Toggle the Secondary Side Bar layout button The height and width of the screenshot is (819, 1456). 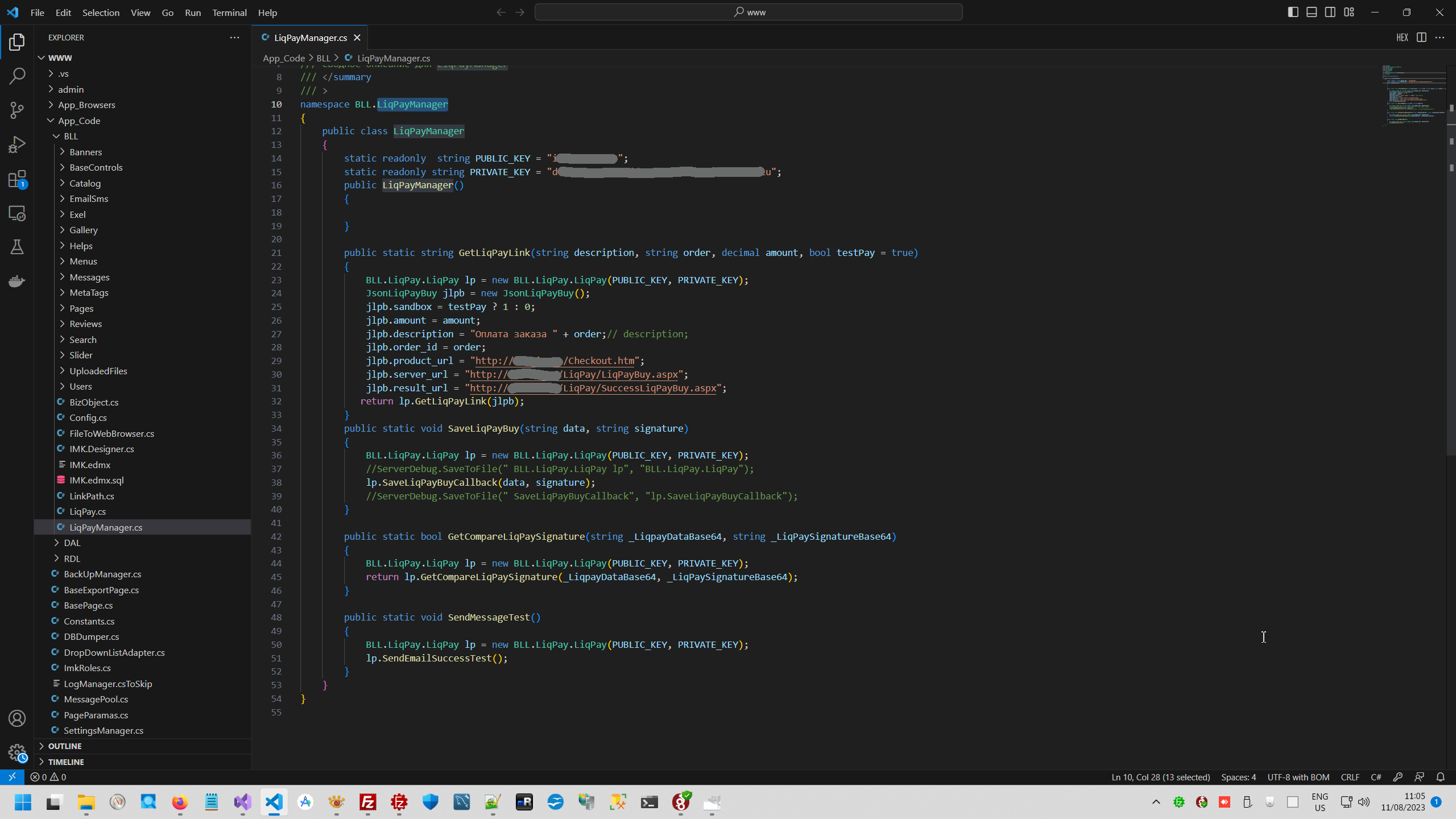click(1330, 12)
